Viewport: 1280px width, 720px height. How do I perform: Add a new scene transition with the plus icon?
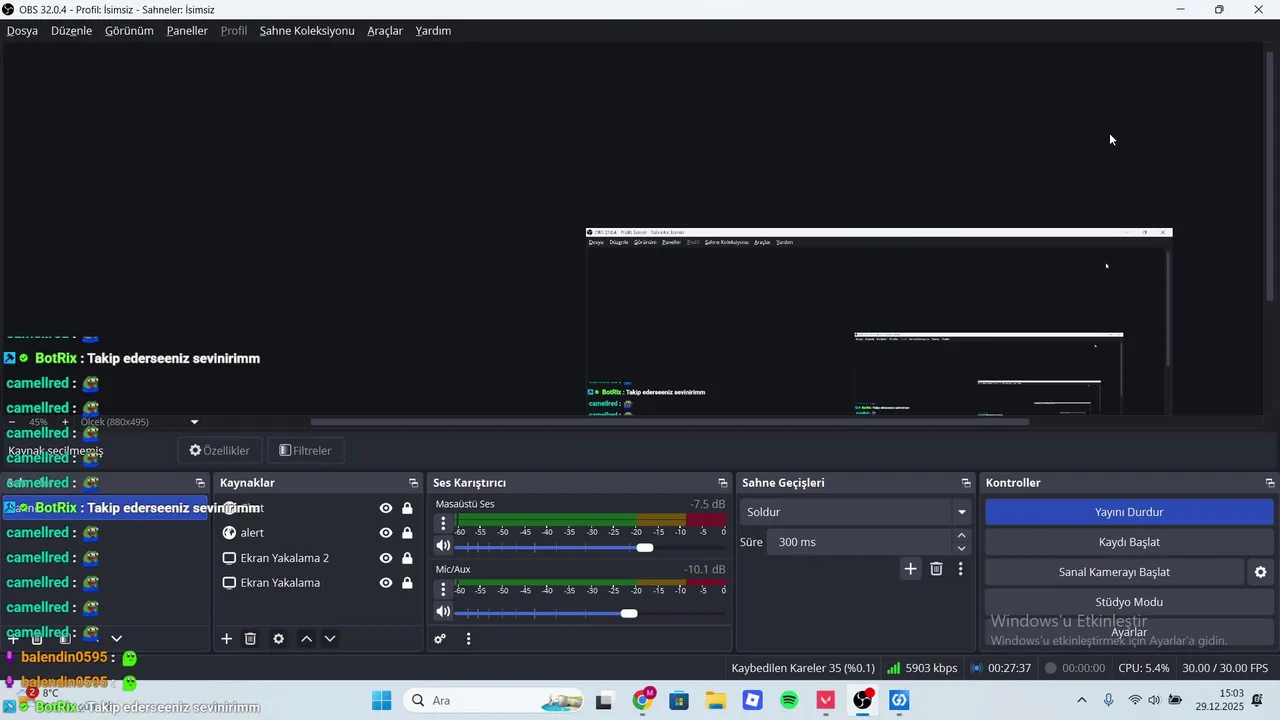pos(910,569)
